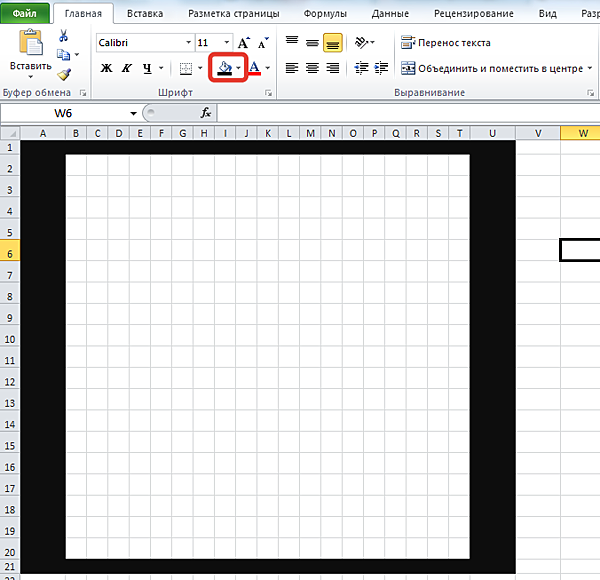Switch to the Разметка страницы tab
Viewport: 600px width, 580px height.
234,14
